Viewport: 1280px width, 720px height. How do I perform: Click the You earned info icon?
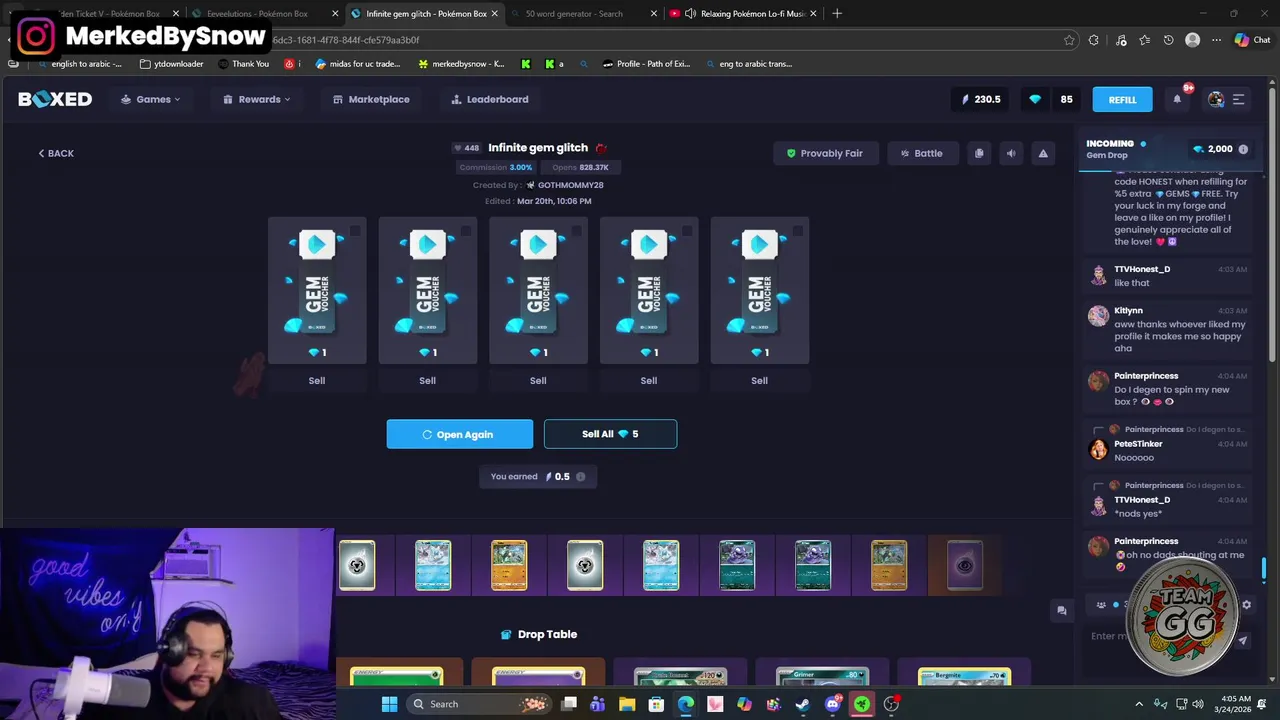coord(580,477)
